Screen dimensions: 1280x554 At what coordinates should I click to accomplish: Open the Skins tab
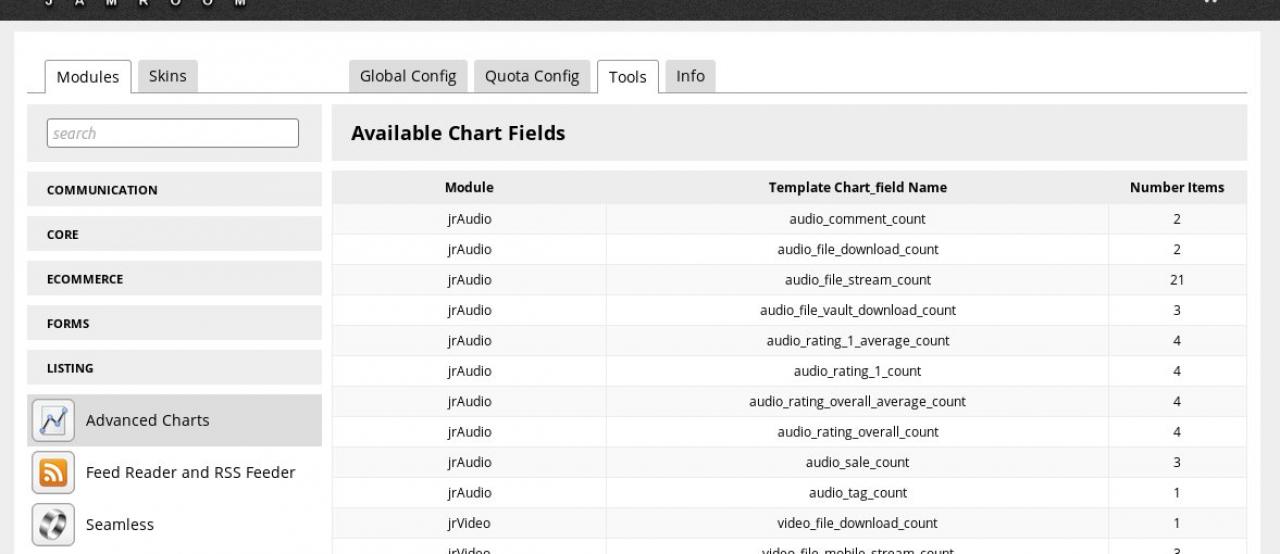[x=167, y=76]
